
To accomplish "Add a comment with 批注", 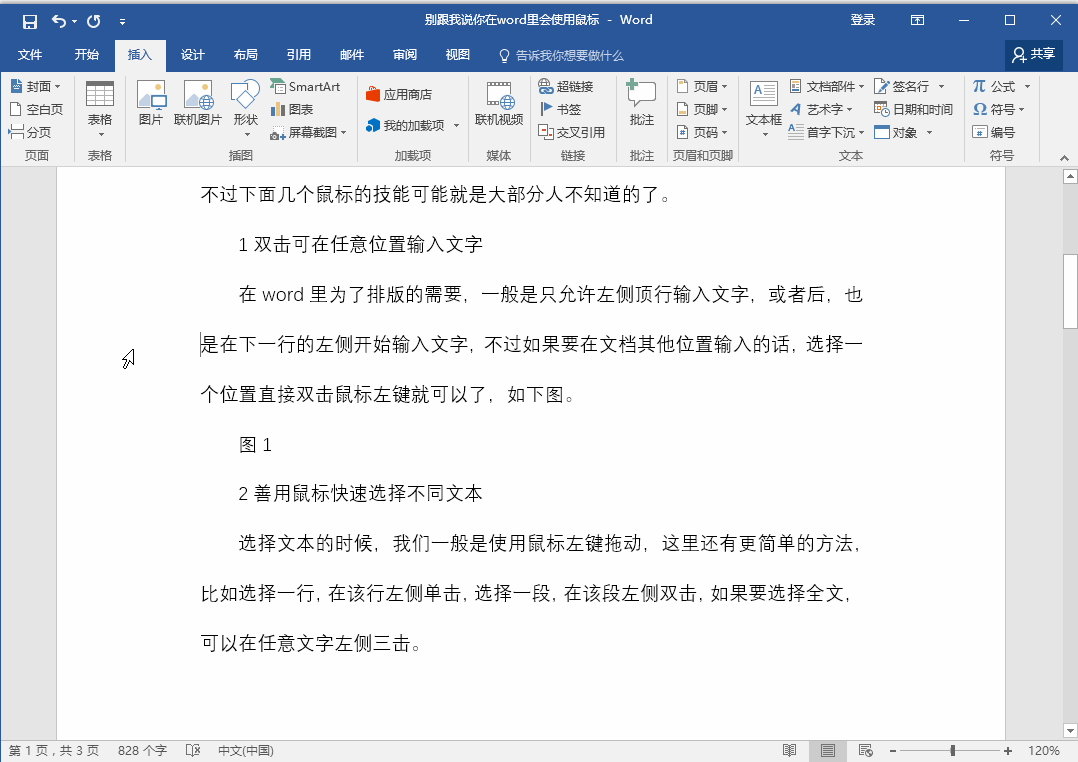I will (641, 103).
